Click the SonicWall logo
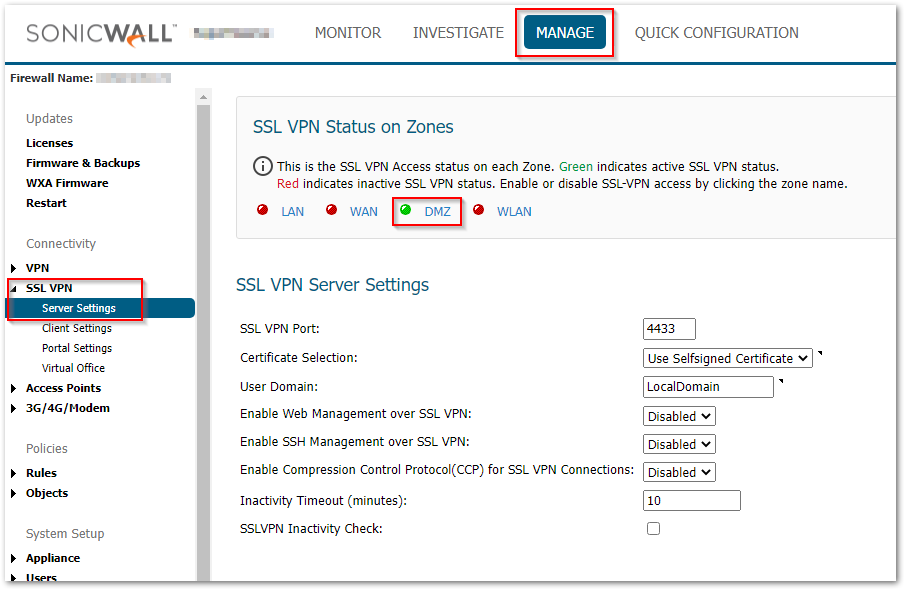Screen dimensions: 905x590 (100, 33)
